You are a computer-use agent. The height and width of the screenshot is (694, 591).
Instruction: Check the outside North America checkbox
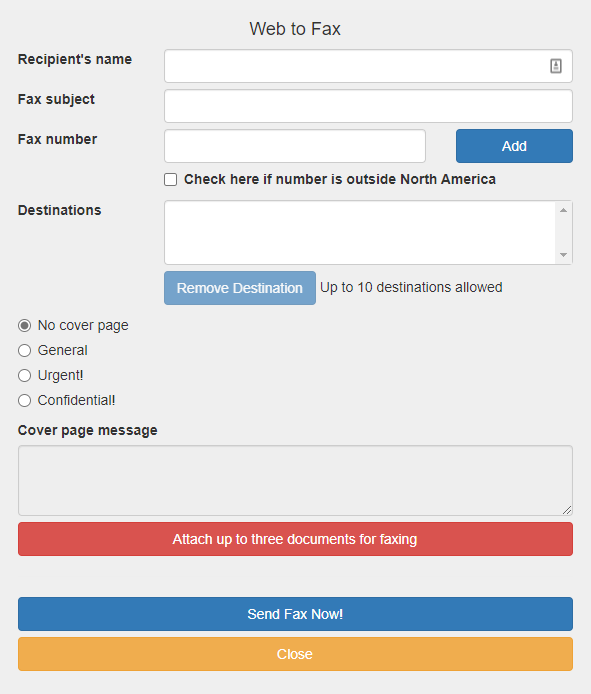[x=170, y=179]
